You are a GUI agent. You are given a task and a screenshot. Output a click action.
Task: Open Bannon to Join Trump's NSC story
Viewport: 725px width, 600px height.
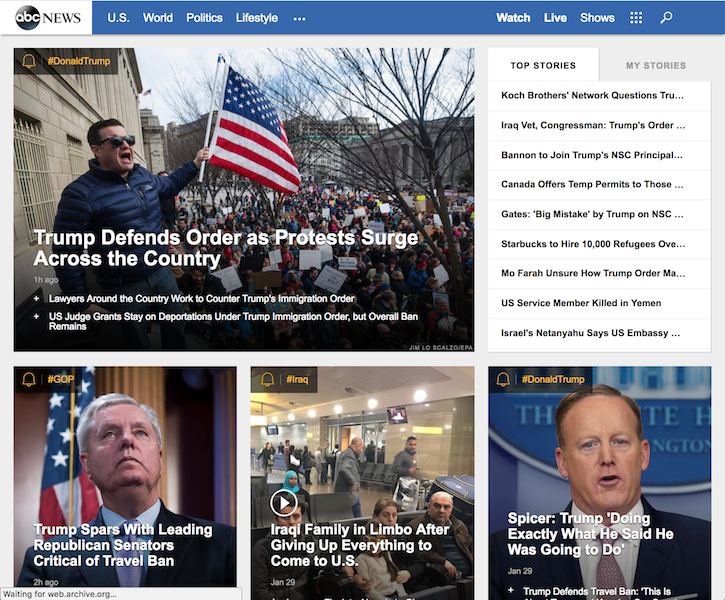pos(599,155)
